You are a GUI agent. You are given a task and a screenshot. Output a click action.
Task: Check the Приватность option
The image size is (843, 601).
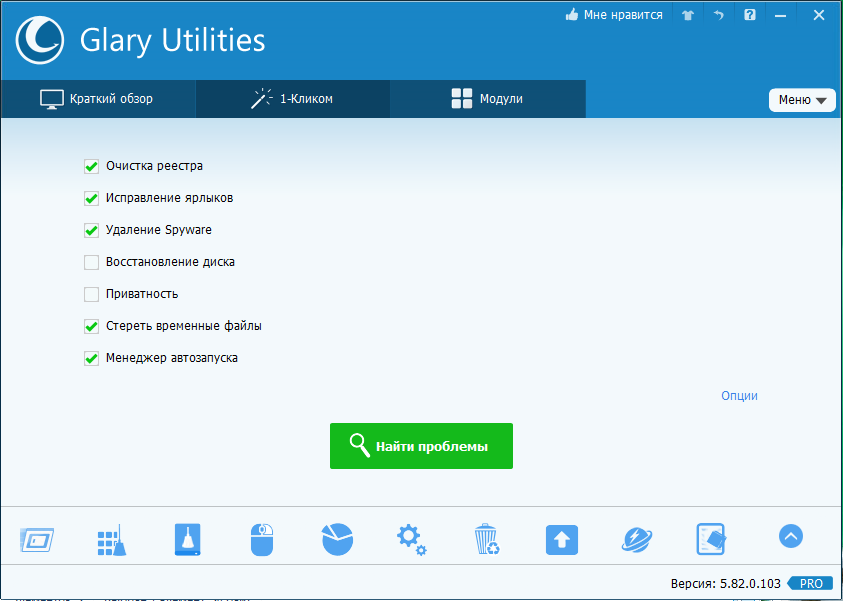91,294
